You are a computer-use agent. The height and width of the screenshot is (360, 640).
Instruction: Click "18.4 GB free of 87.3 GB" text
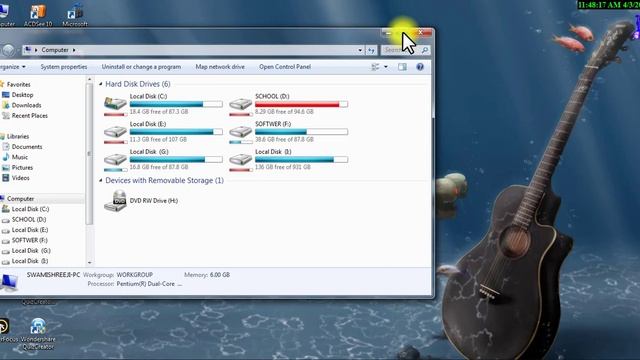[x=159, y=111]
